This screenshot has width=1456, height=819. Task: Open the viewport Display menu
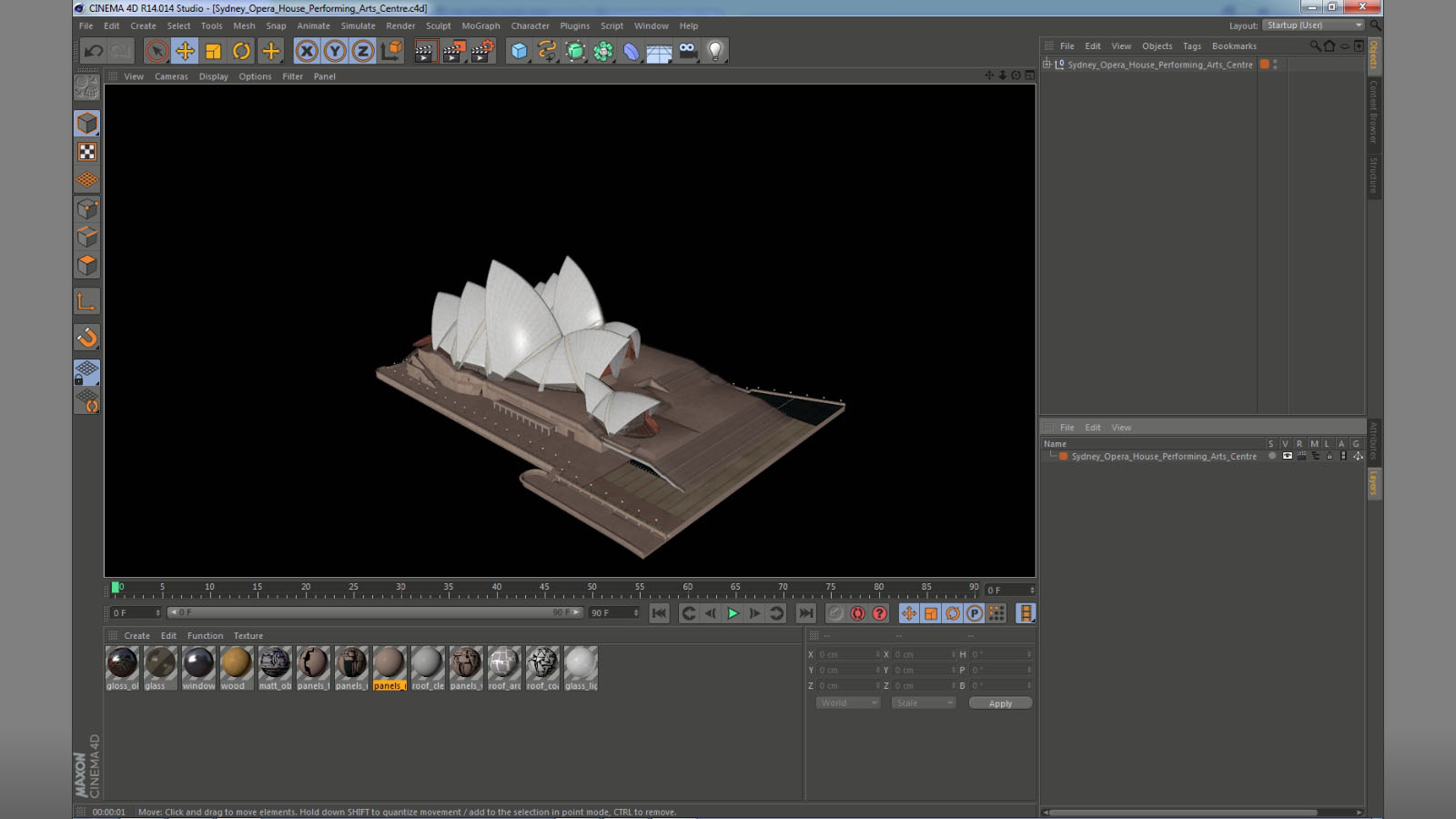point(214,76)
